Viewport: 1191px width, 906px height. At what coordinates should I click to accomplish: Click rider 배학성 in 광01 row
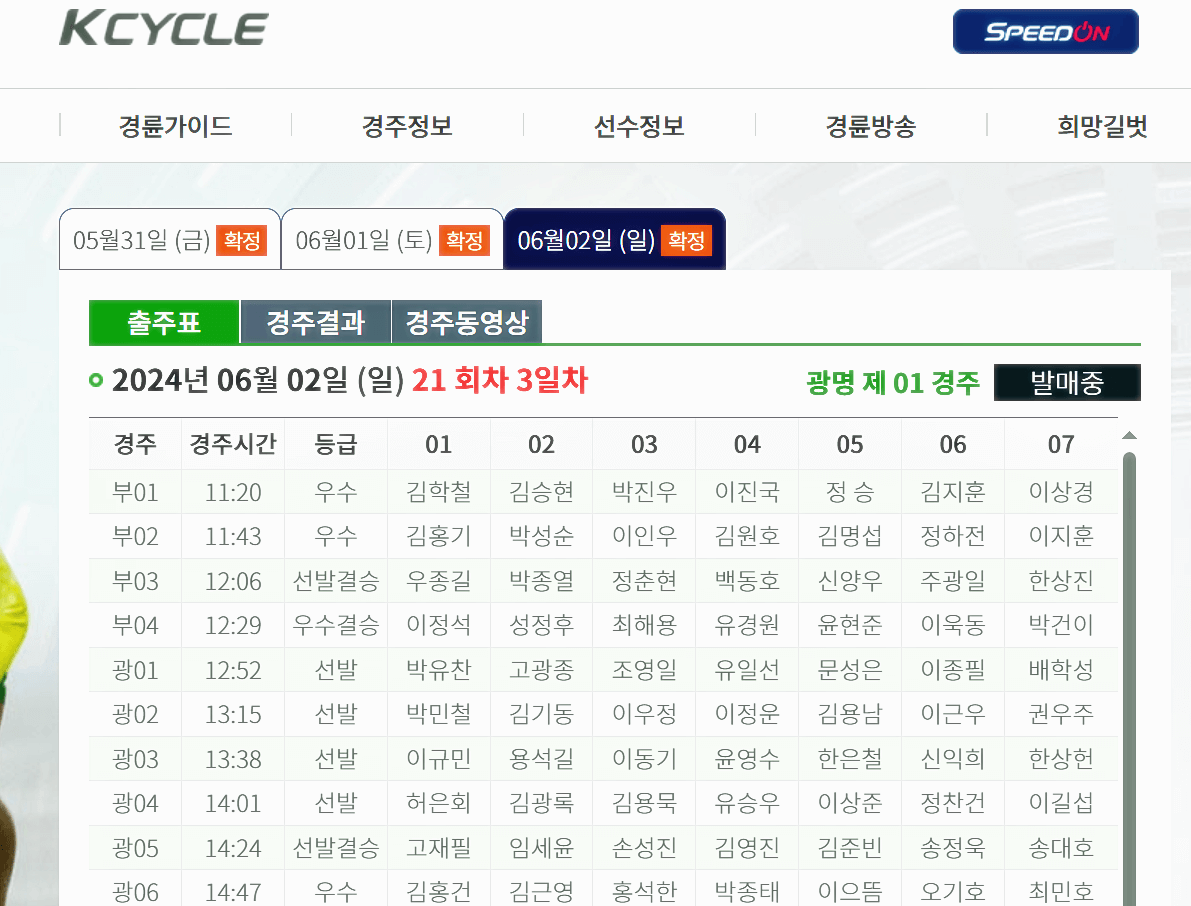click(x=1061, y=670)
